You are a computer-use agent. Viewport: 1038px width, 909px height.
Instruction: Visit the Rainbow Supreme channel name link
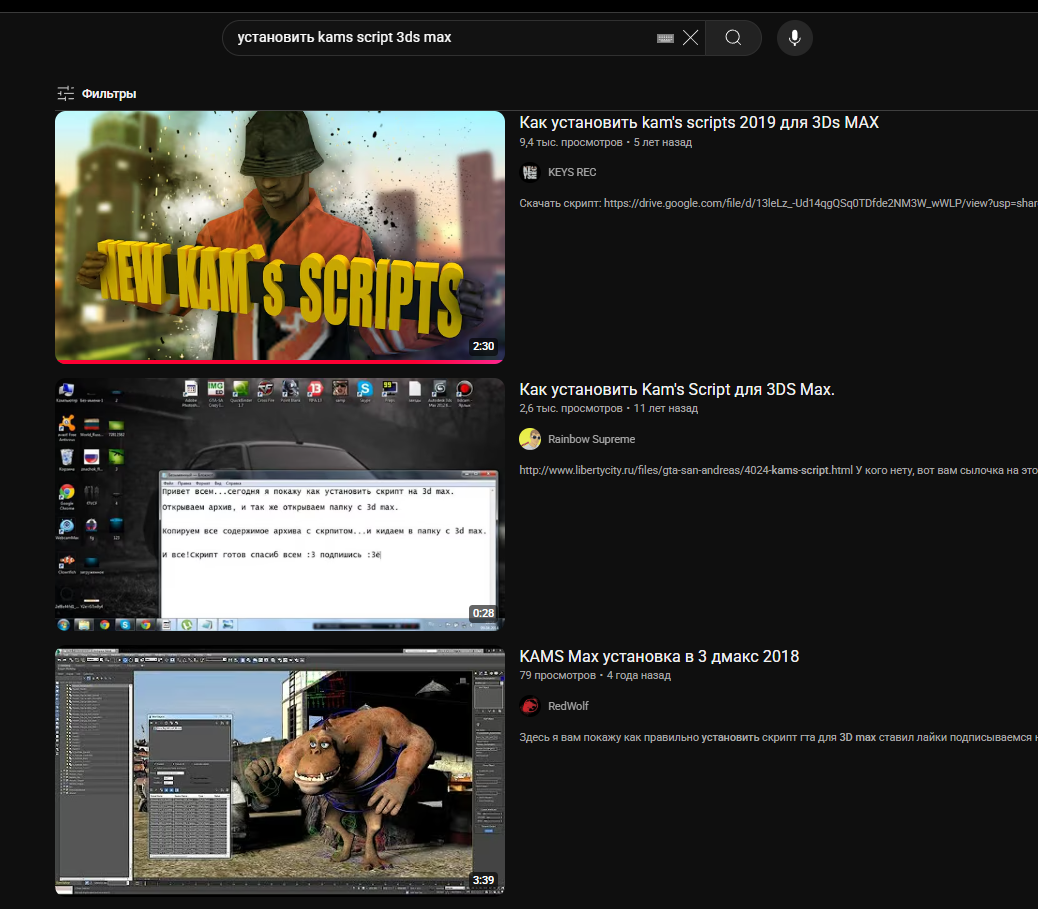click(x=591, y=439)
